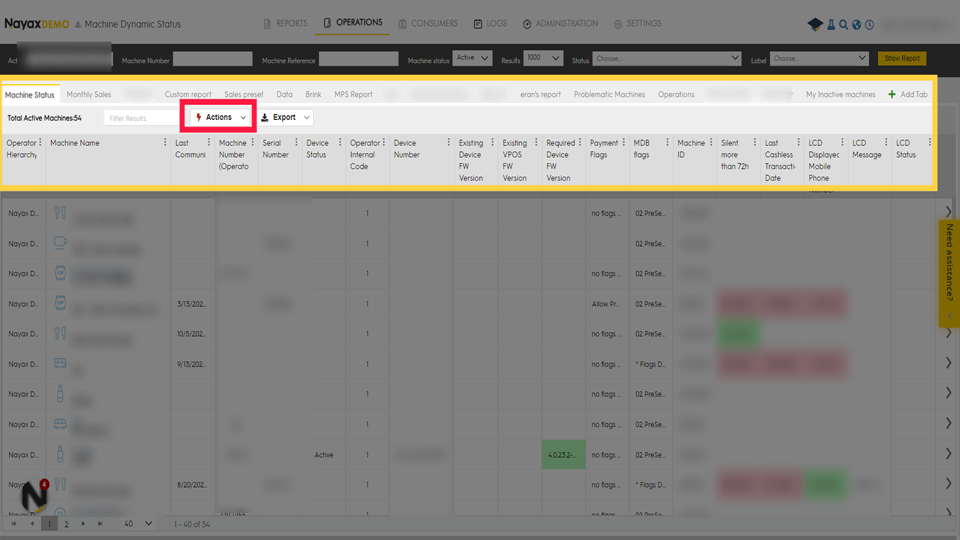This screenshot has width=960, height=540.
Task: Open the N chat widget with badge 4
Action: point(34,495)
